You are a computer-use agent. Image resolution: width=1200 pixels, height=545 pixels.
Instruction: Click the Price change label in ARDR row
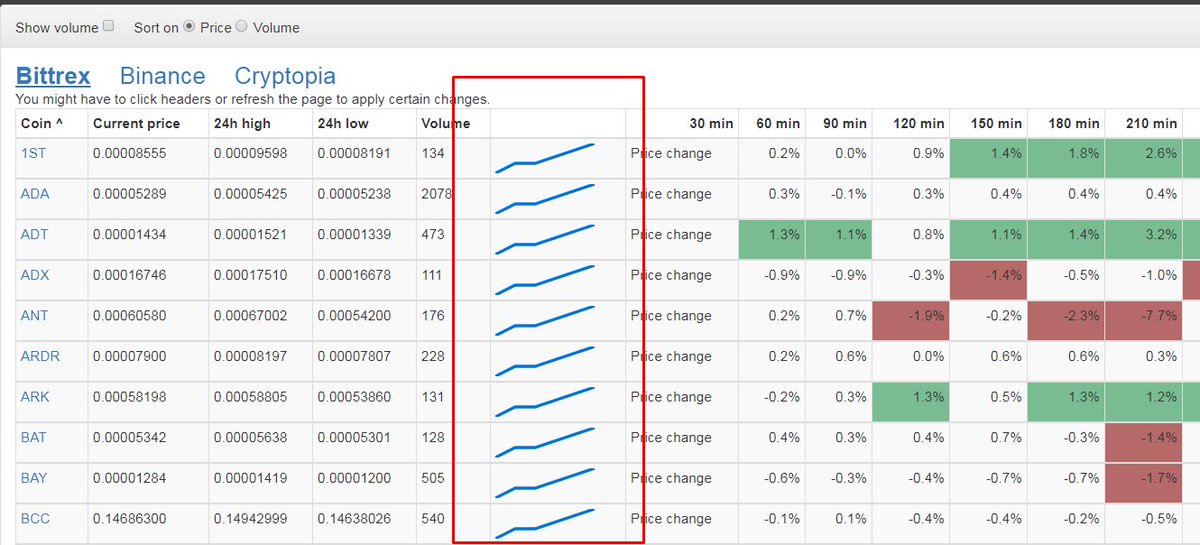click(671, 356)
